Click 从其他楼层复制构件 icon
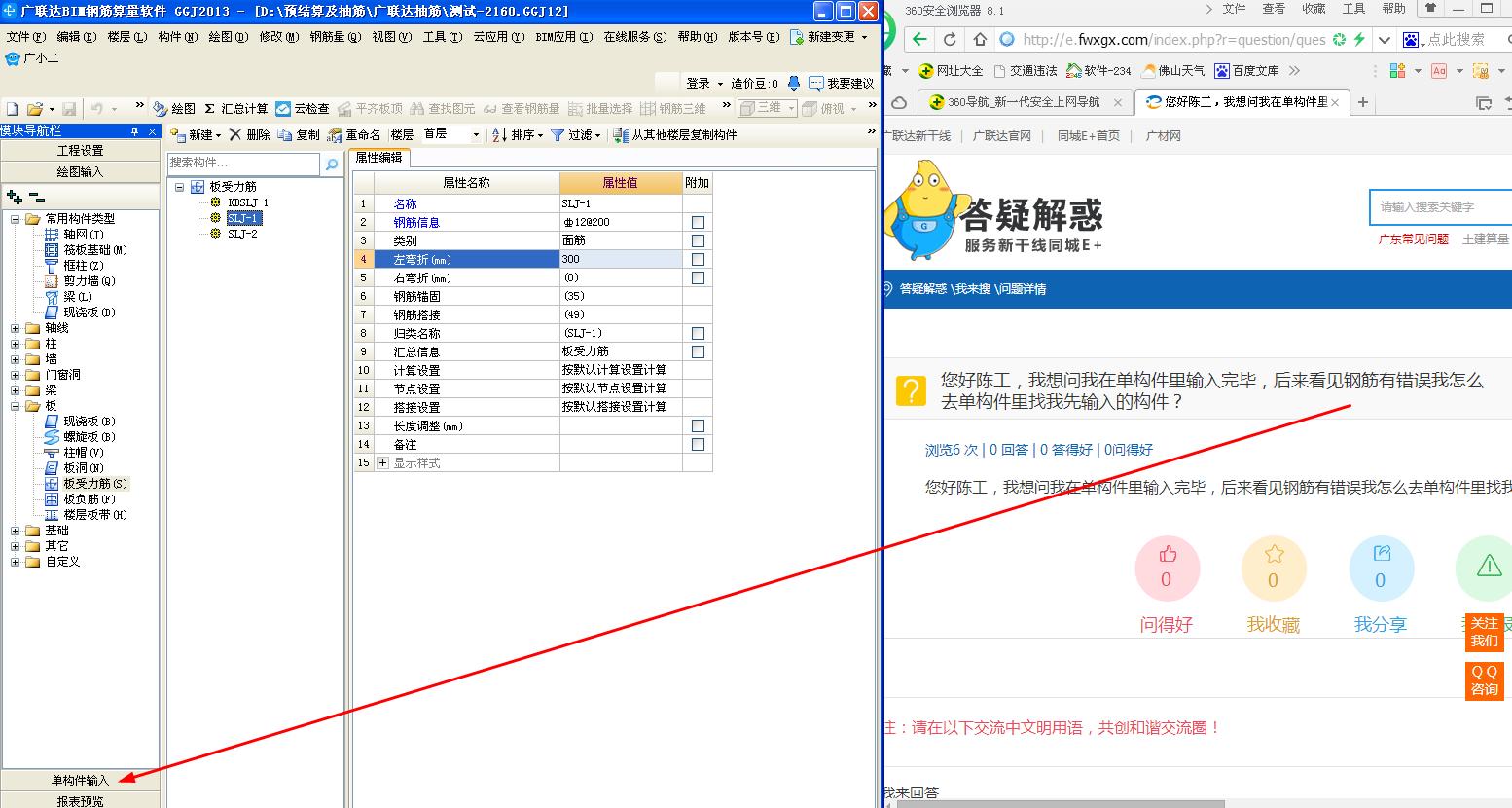The width and height of the screenshot is (1512, 808). pos(674,135)
